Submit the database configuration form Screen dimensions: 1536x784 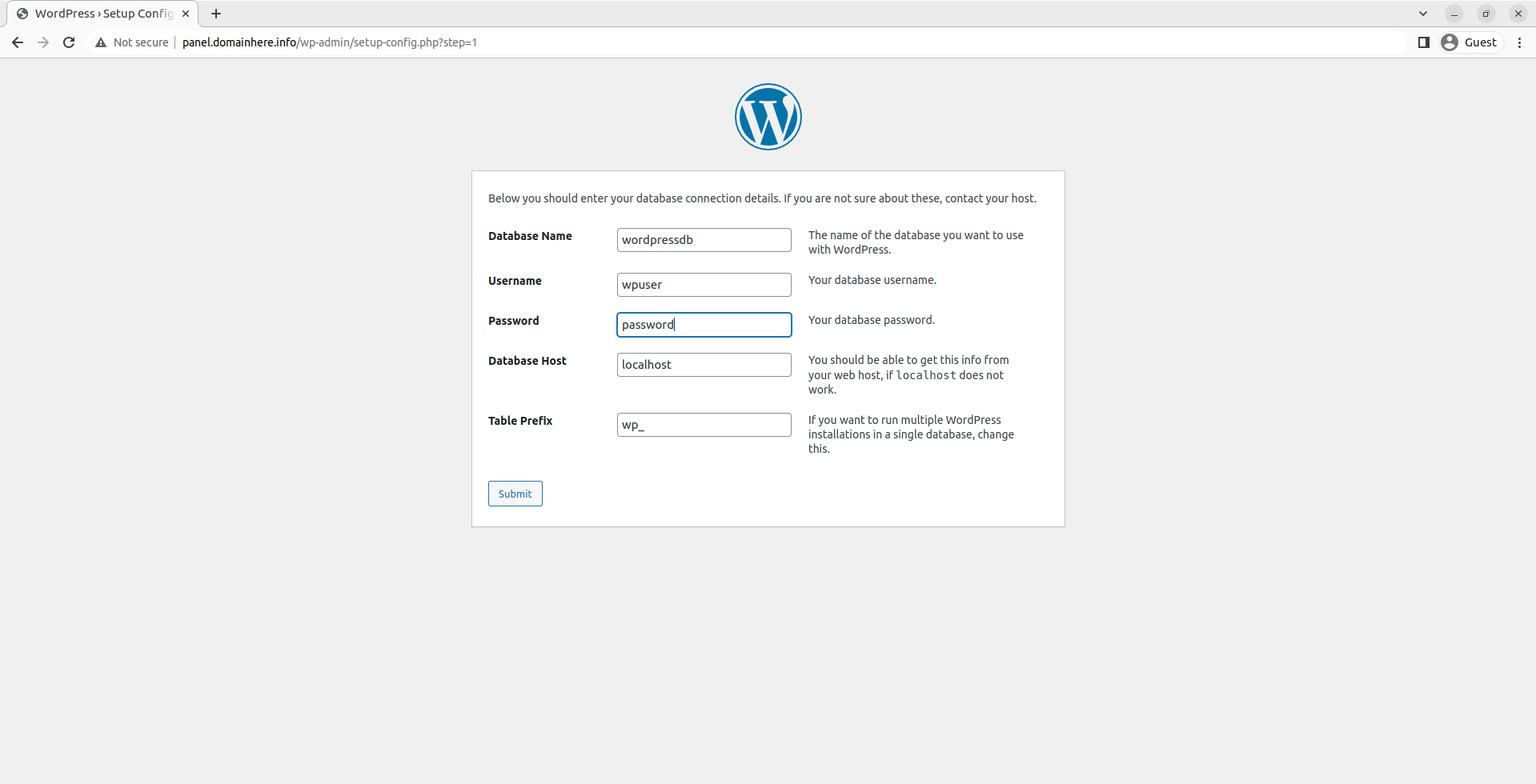(x=515, y=494)
